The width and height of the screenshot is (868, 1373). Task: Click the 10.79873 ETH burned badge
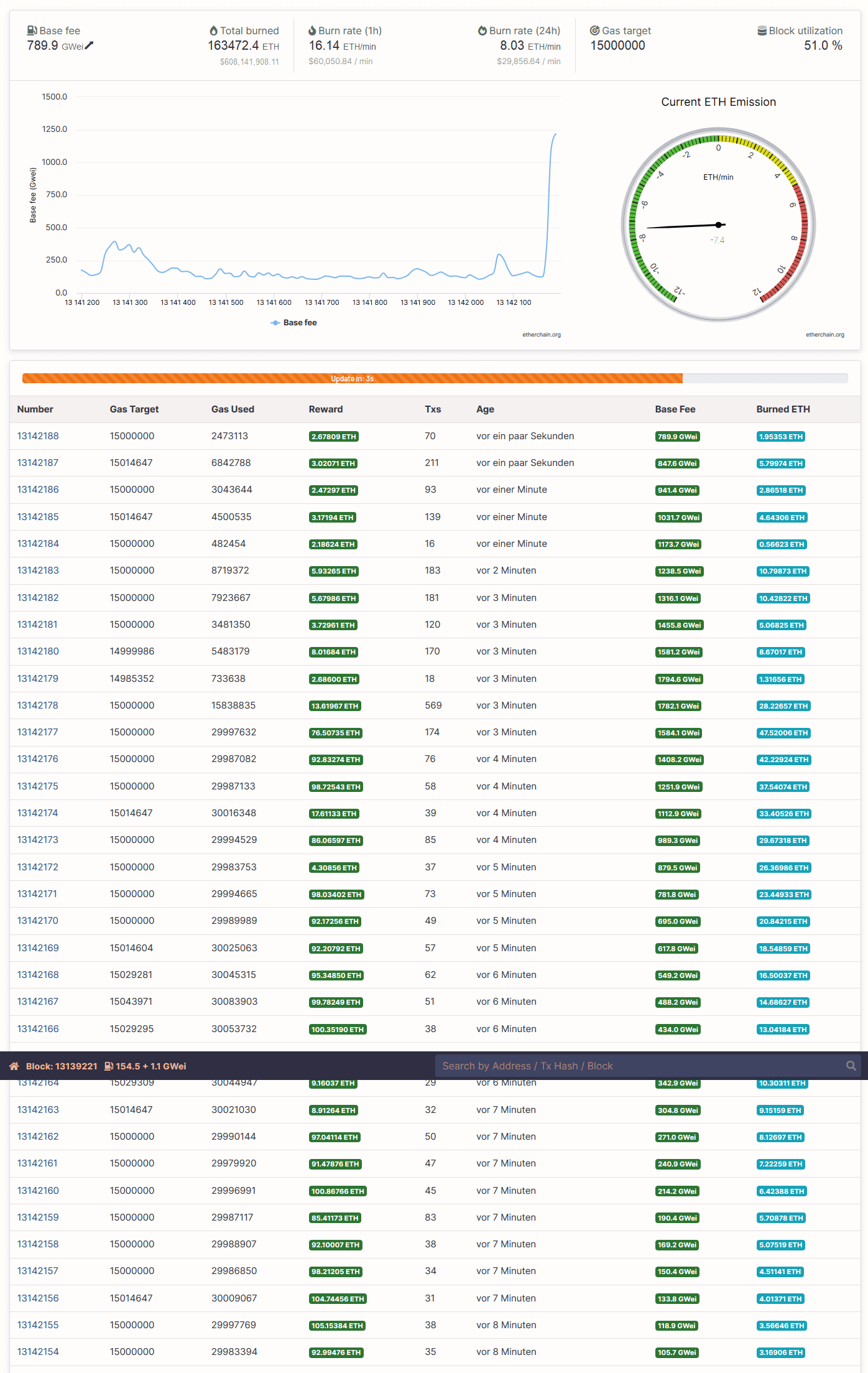click(x=783, y=571)
